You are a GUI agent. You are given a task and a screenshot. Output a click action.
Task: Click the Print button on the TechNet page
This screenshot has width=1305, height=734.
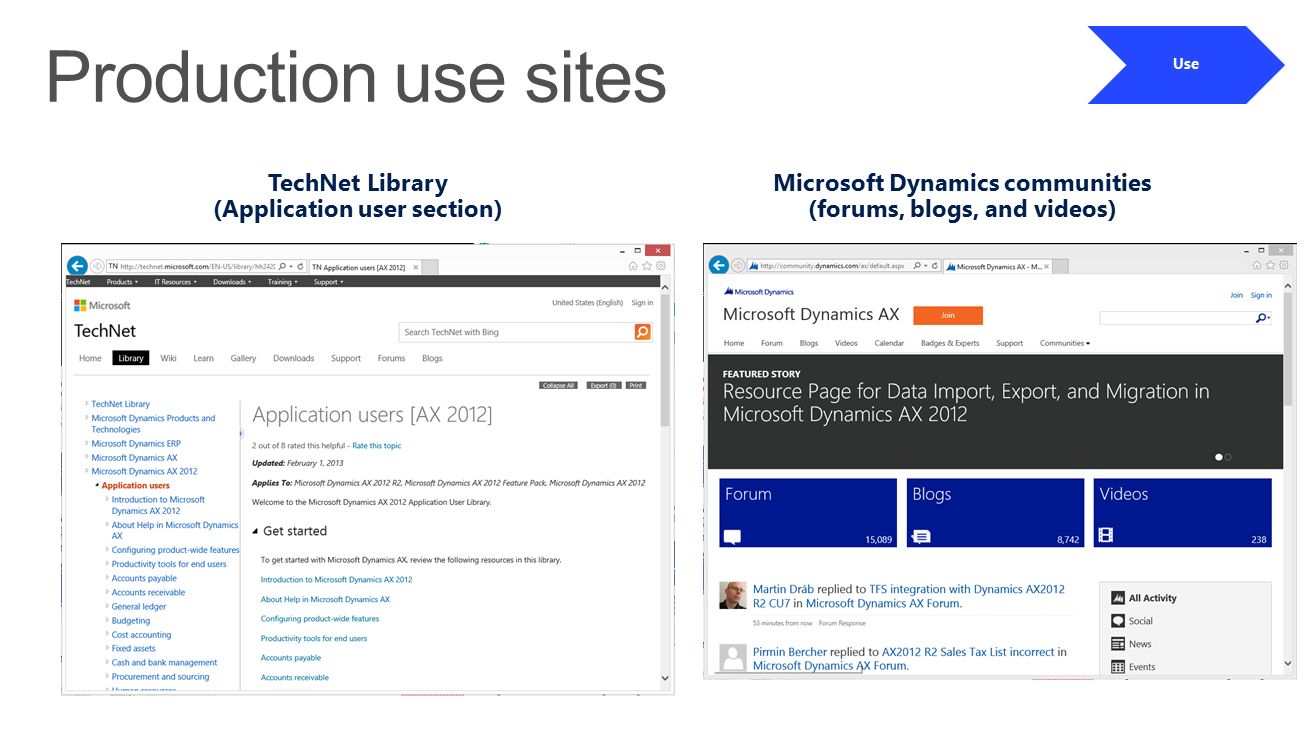point(636,385)
